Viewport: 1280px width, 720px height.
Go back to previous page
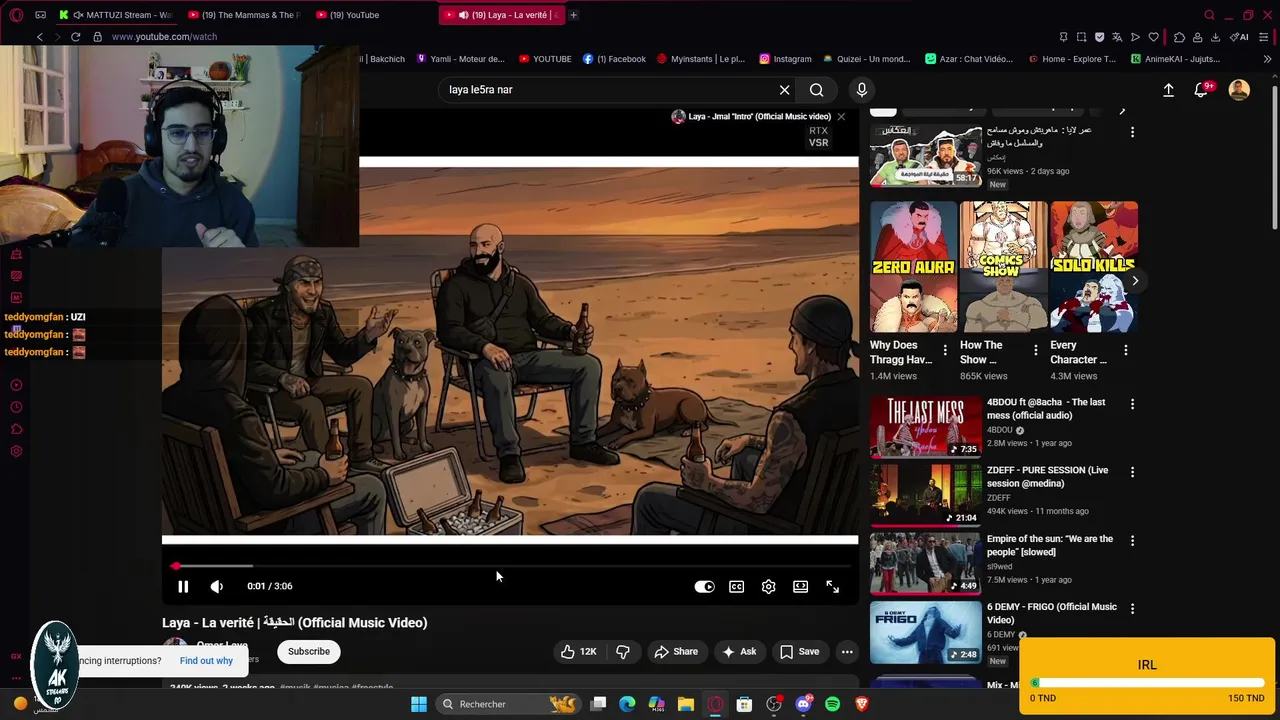[39, 37]
